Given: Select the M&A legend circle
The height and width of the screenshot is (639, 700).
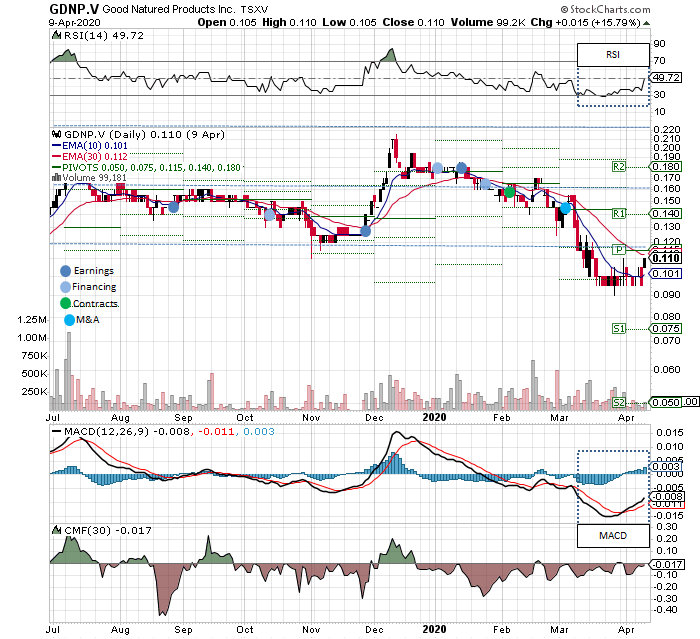Looking at the screenshot, I should [69, 320].
